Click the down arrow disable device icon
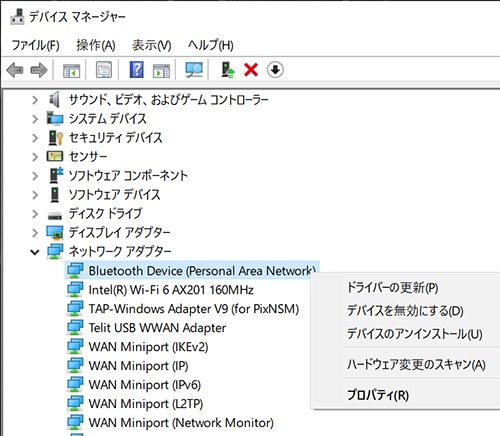 tap(275, 70)
